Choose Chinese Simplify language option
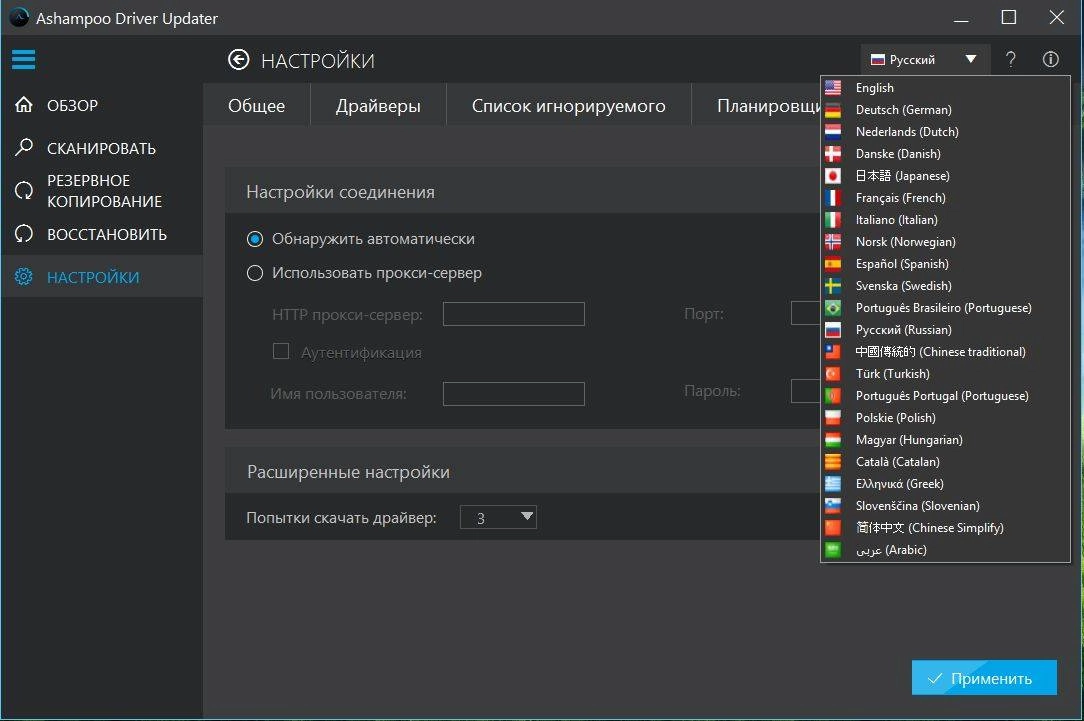The height and width of the screenshot is (721, 1084). coord(945,528)
